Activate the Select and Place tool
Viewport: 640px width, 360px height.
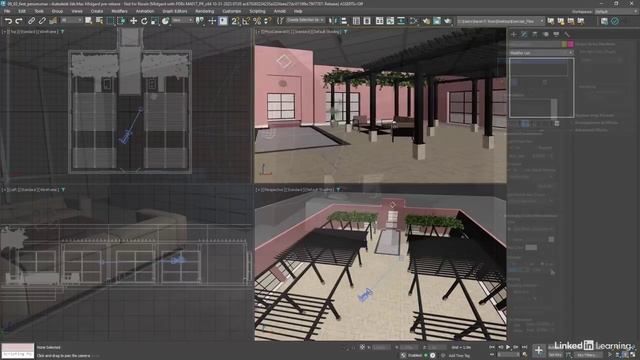click(x=165, y=20)
